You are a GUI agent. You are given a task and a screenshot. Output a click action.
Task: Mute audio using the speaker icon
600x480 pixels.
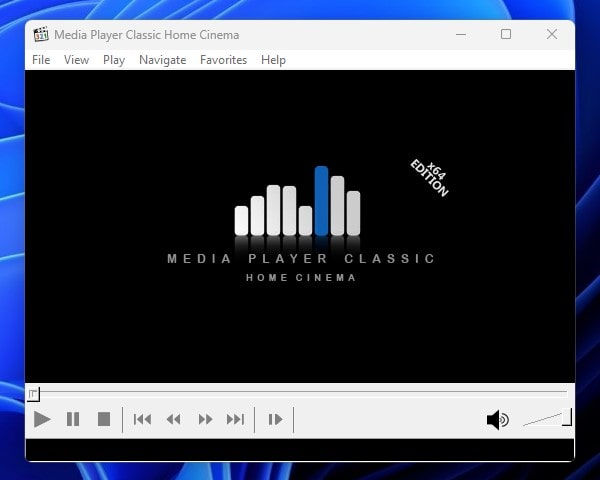(497, 420)
